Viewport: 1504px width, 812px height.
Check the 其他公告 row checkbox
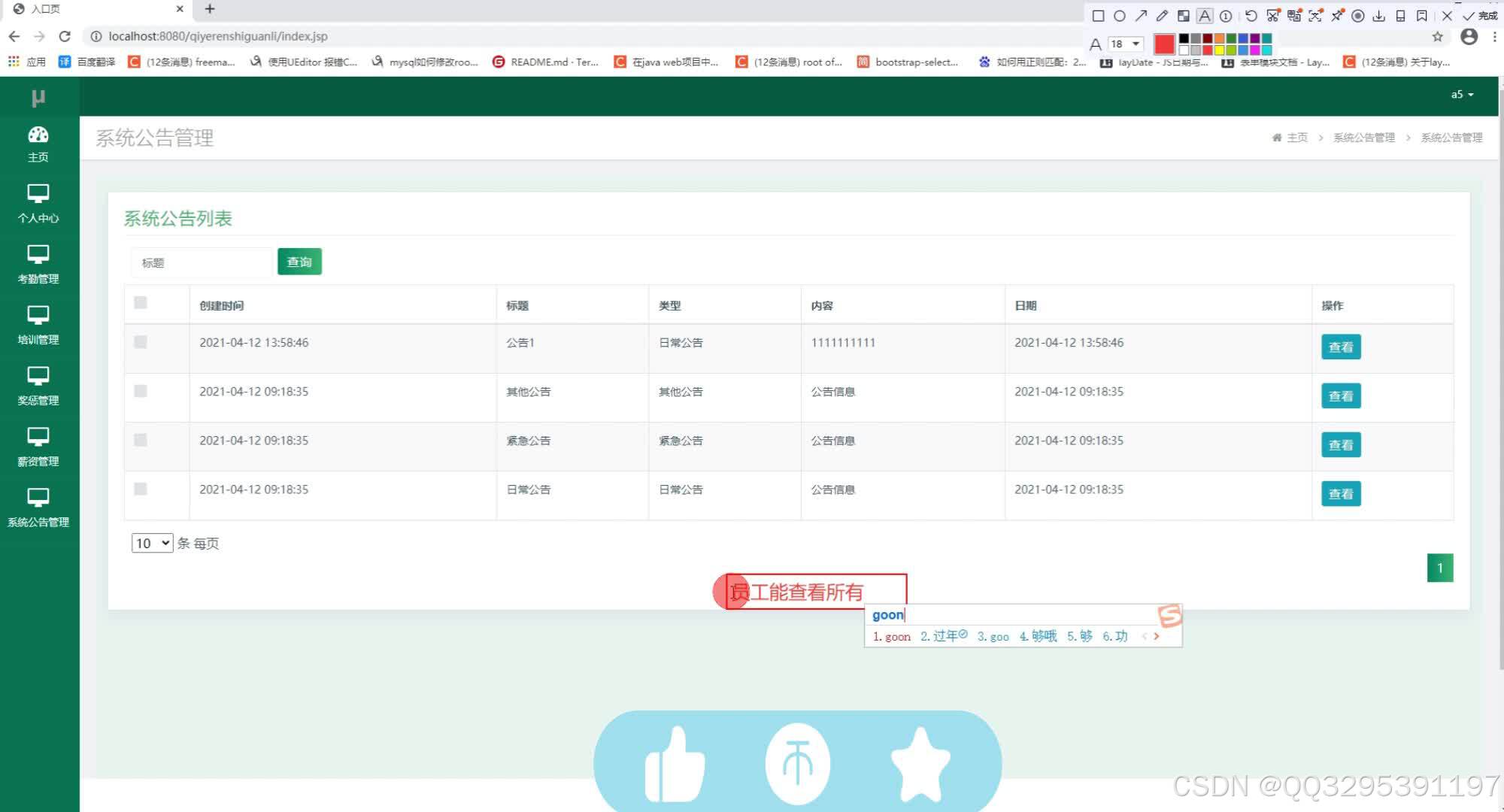pos(141,391)
